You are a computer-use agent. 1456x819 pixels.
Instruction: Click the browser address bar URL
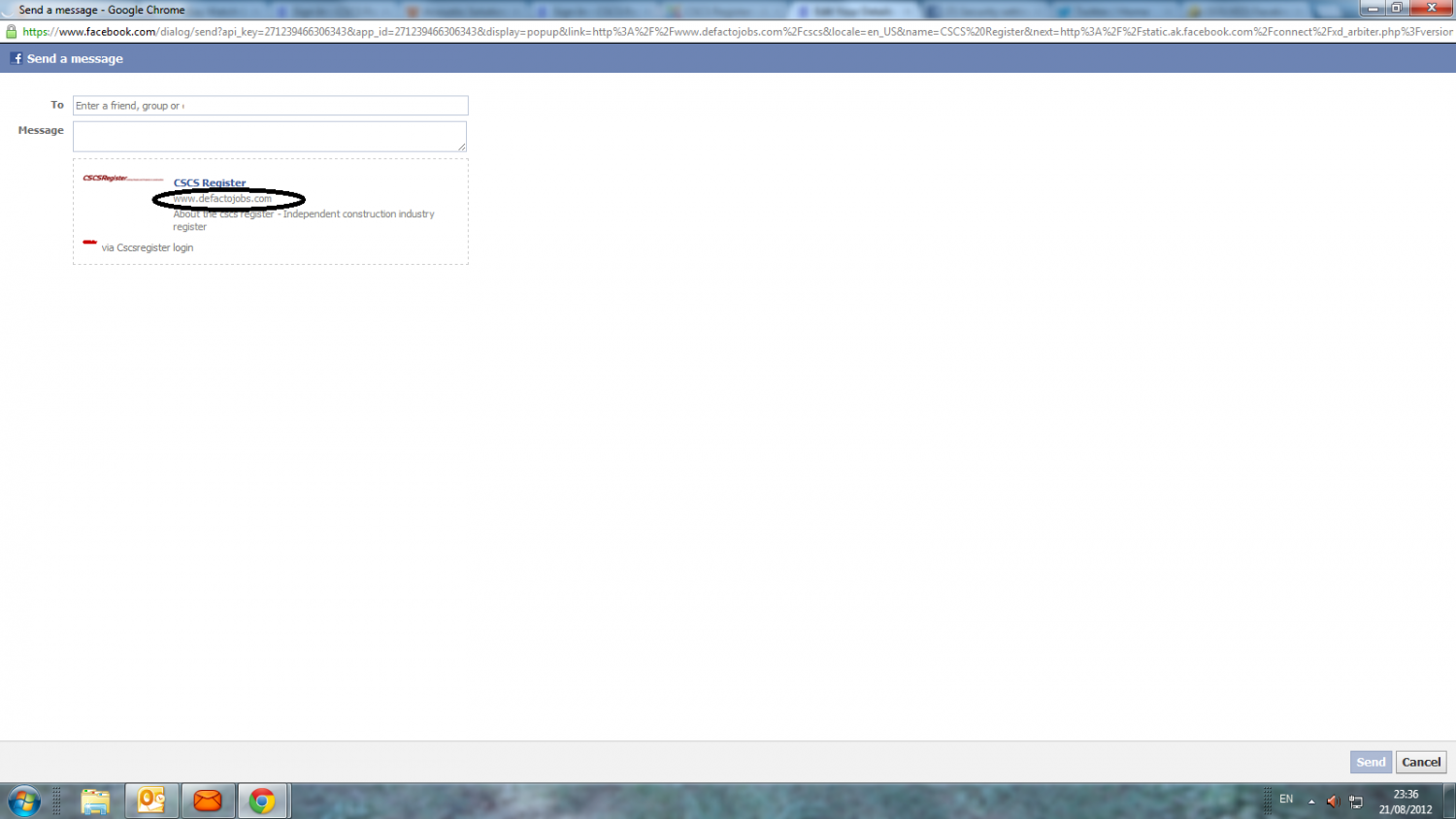pyautogui.click(x=736, y=32)
